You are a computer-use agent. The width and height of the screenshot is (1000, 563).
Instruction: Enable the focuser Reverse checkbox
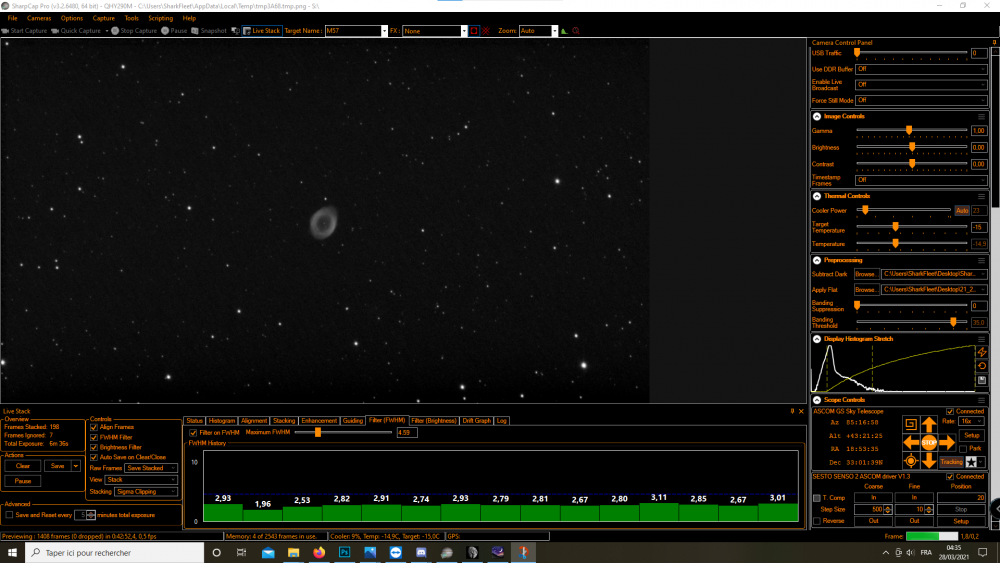pos(817,522)
